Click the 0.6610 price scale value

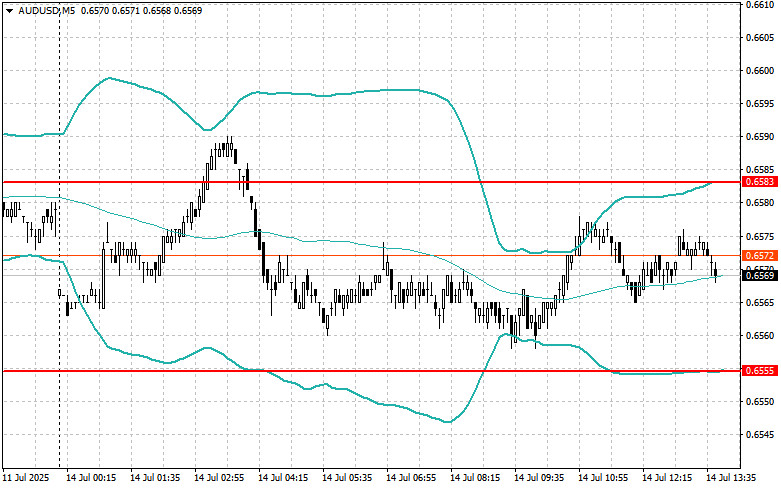coord(760,4)
